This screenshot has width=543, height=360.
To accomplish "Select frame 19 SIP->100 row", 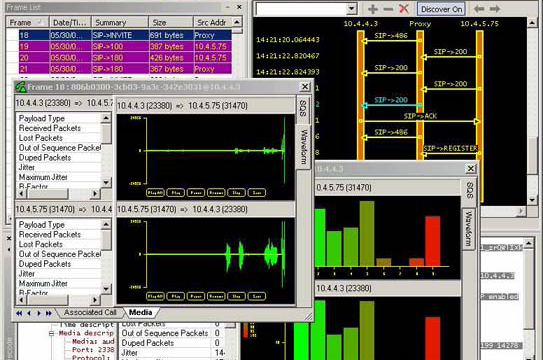I will tap(125, 46).
